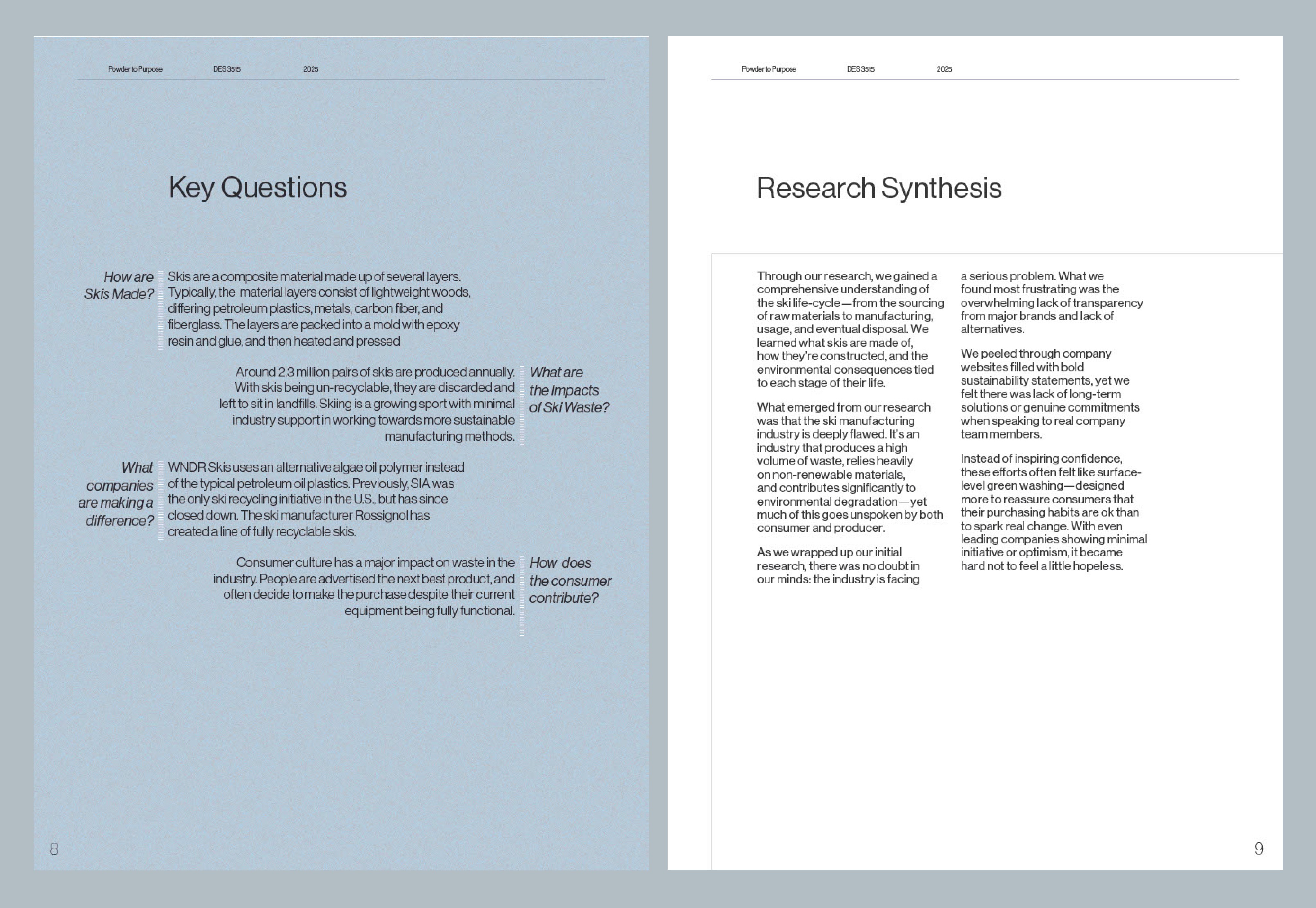Click paragraph starting 'Instead of inspiring confidence'
This screenshot has width=1316, height=908.
click(x=1053, y=512)
